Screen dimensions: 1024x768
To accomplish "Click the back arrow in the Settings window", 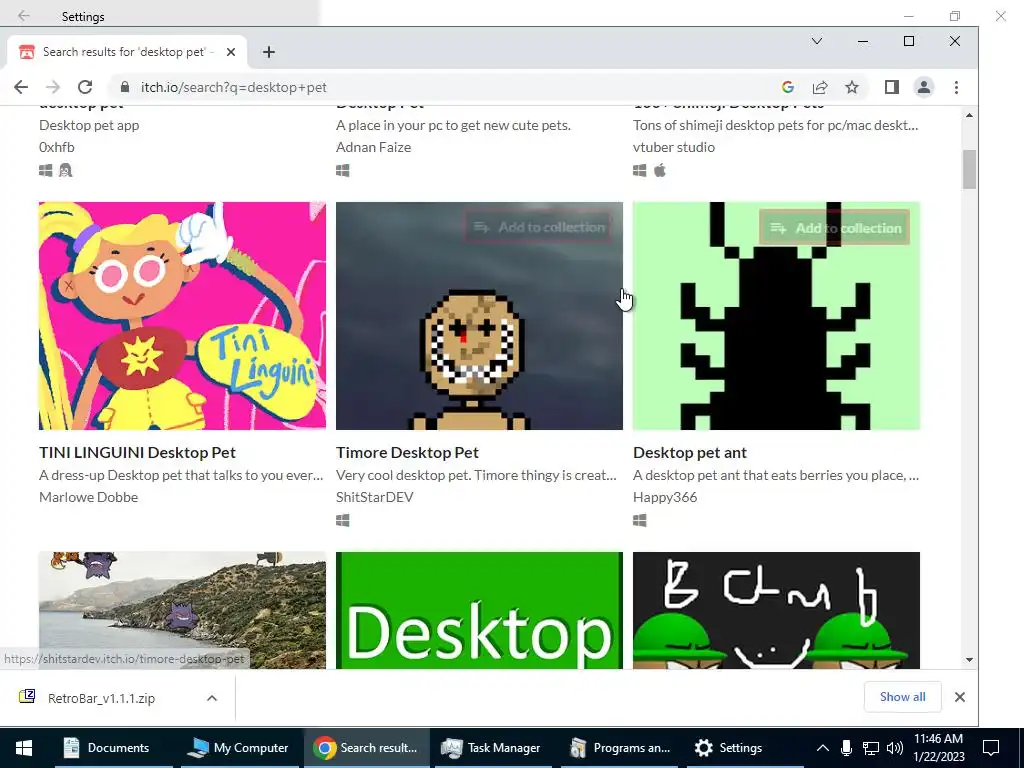I will 24,16.
